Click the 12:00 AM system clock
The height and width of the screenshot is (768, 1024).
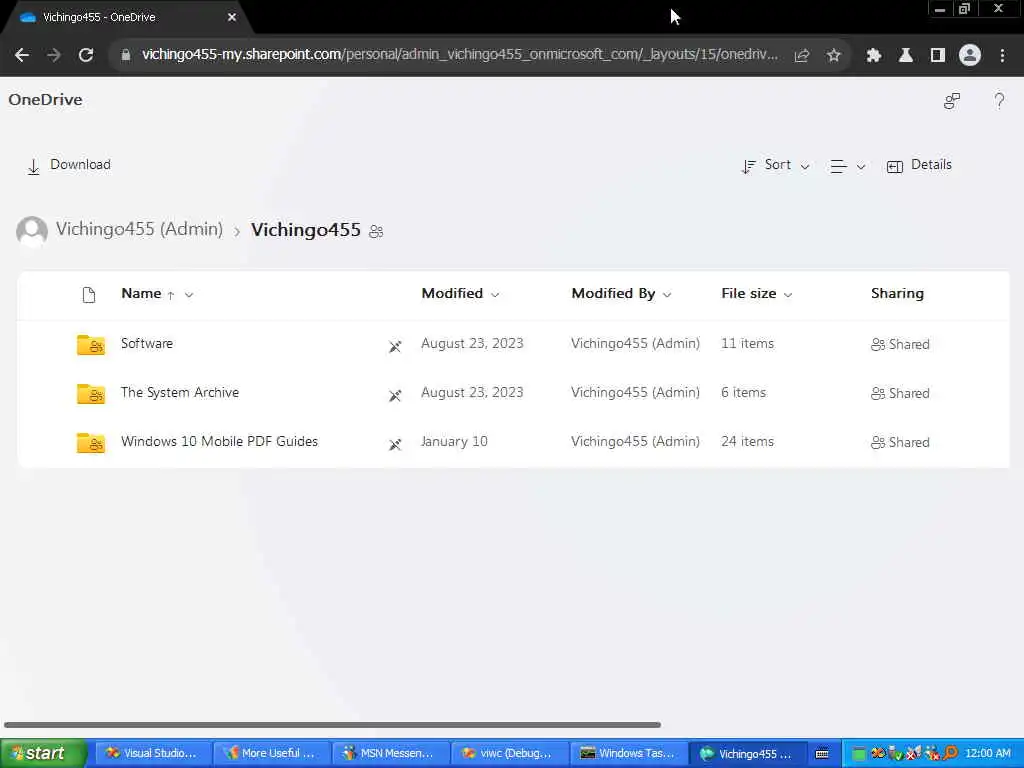tap(987, 754)
